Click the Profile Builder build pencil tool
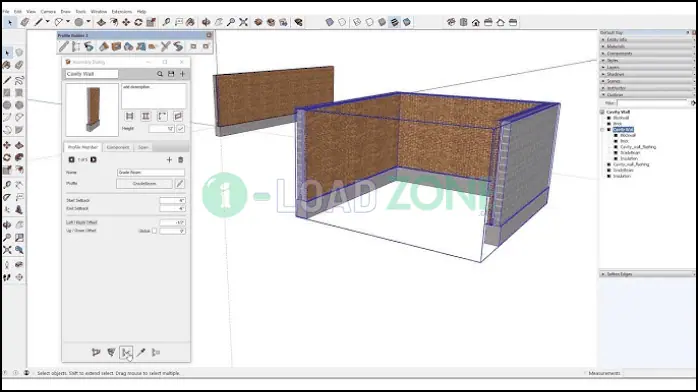The image size is (698, 392). pyautogui.click(x=64, y=46)
